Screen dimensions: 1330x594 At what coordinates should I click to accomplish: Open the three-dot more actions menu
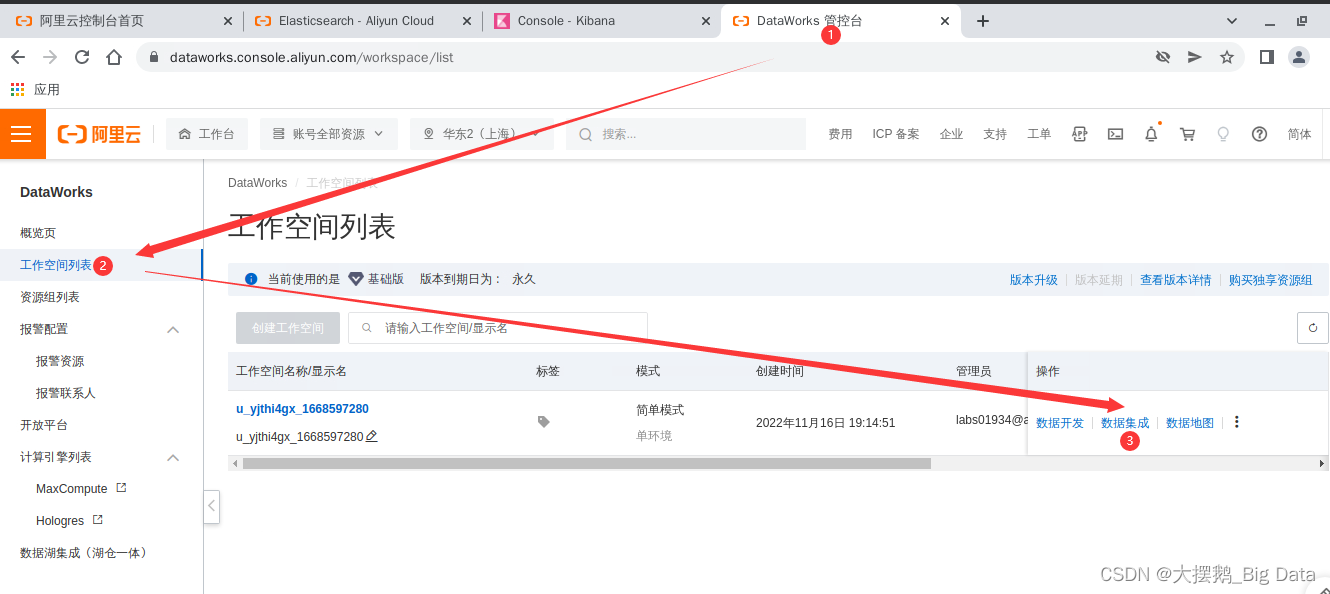coord(1237,422)
